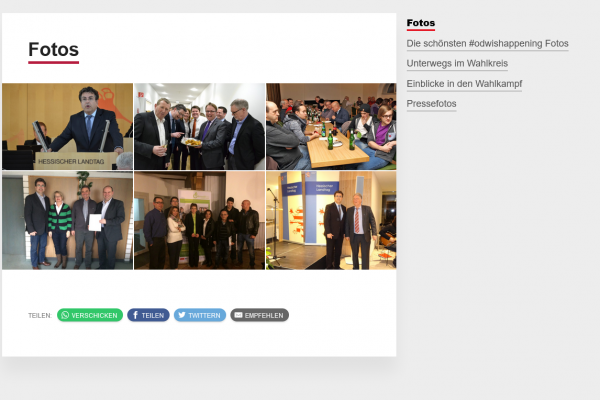Go to 'Einblicke in den Wahlkampf'

(464, 84)
